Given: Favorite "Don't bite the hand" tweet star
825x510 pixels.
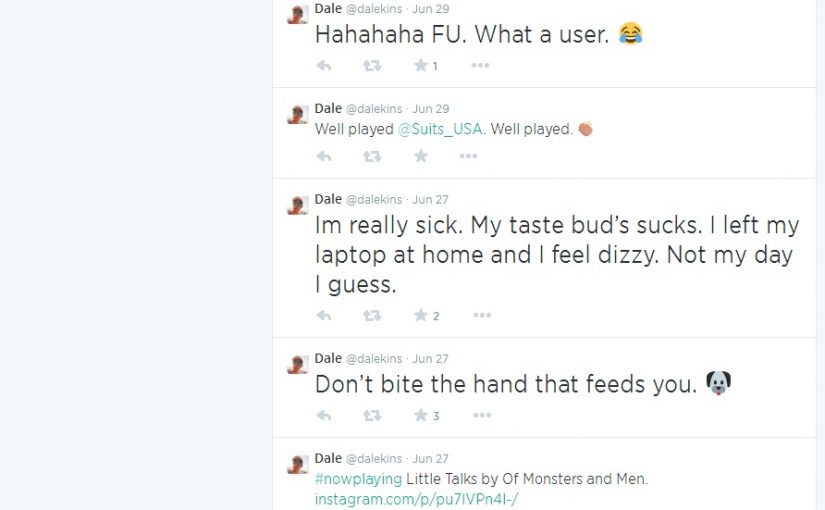Looking at the screenshot, I should pos(420,415).
